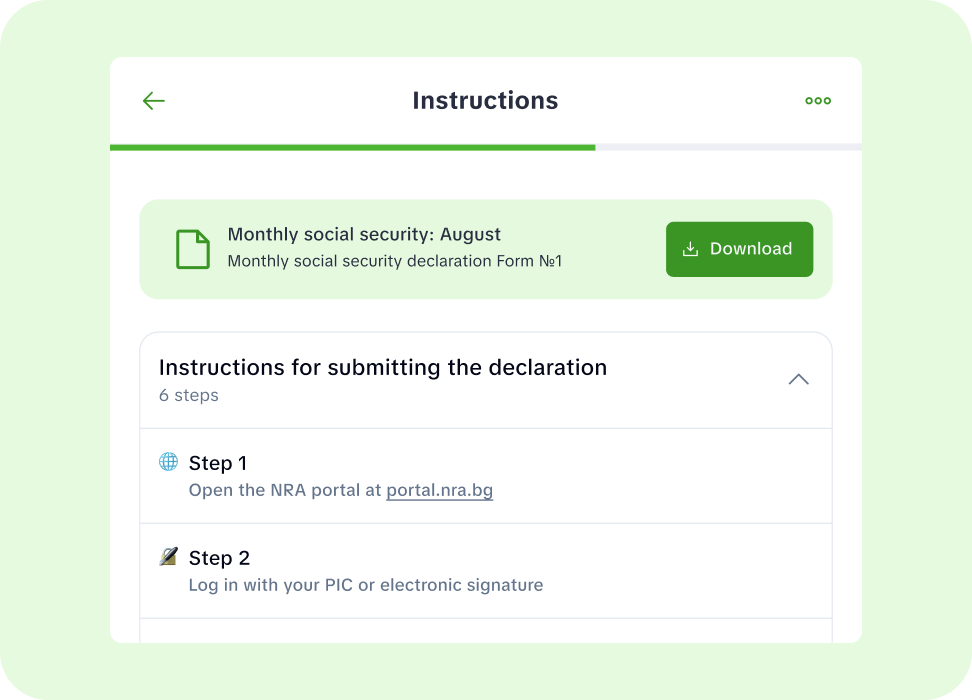This screenshot has height=700, width=972.
Task: Click the back arrow icon
Action: tap(152, 101)
